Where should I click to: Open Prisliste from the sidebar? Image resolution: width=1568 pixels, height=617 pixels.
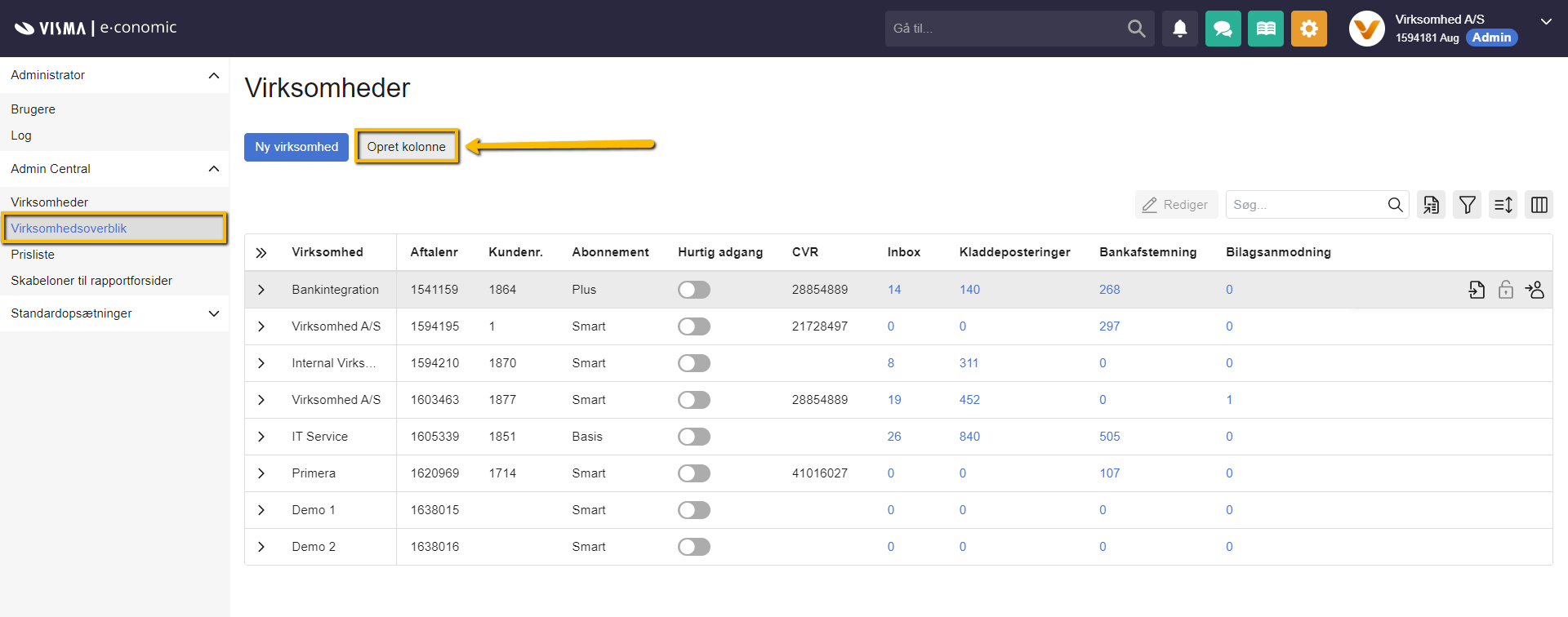tap(33, 255)
